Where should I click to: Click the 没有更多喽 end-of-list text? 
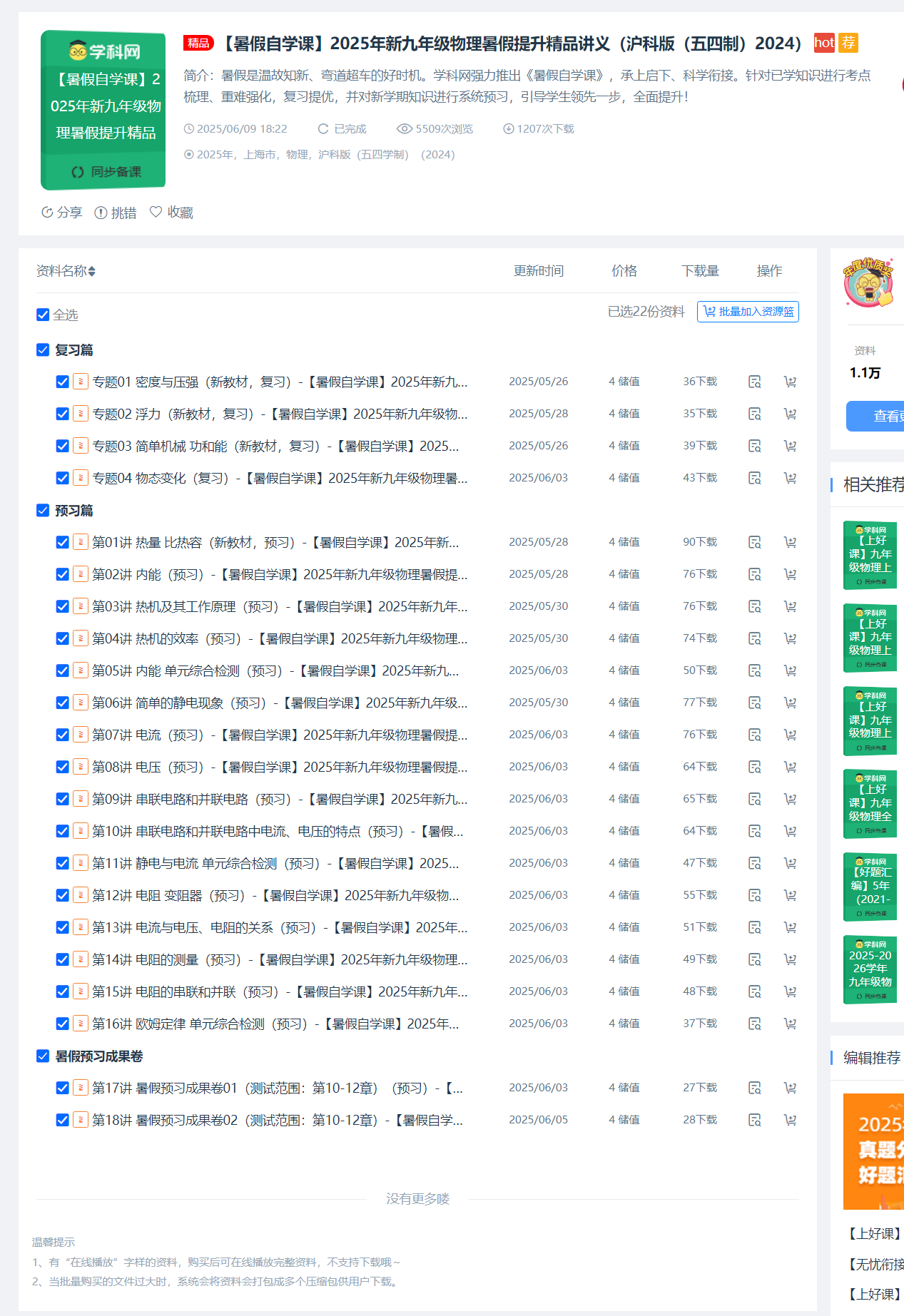pos(418,1199)
